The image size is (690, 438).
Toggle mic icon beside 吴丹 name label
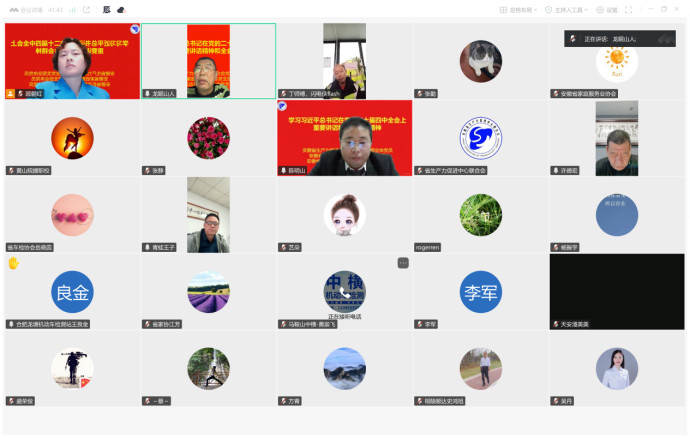(555, 401)
